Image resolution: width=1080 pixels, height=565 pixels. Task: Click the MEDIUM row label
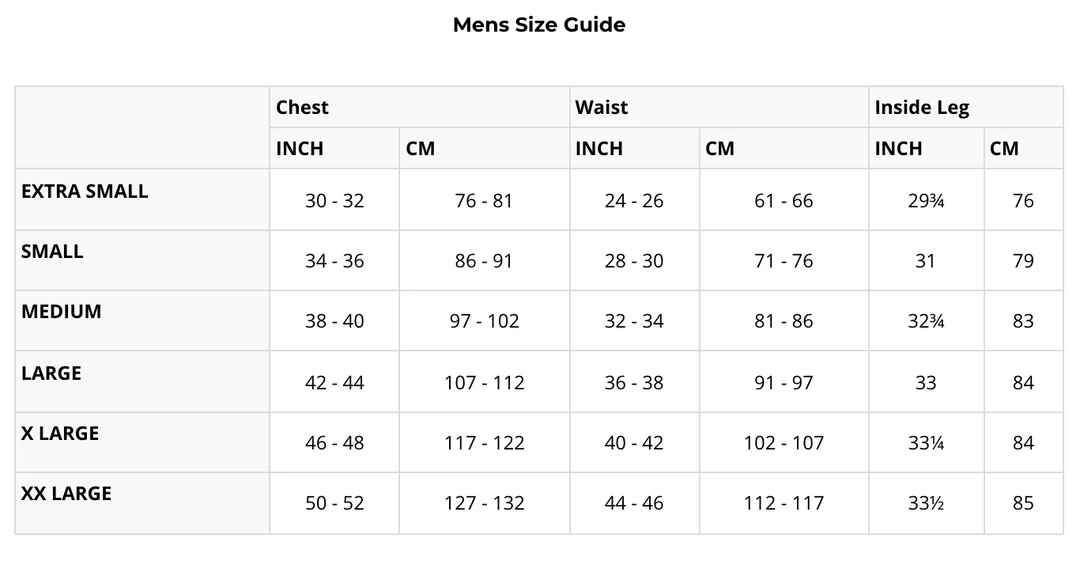61,312
